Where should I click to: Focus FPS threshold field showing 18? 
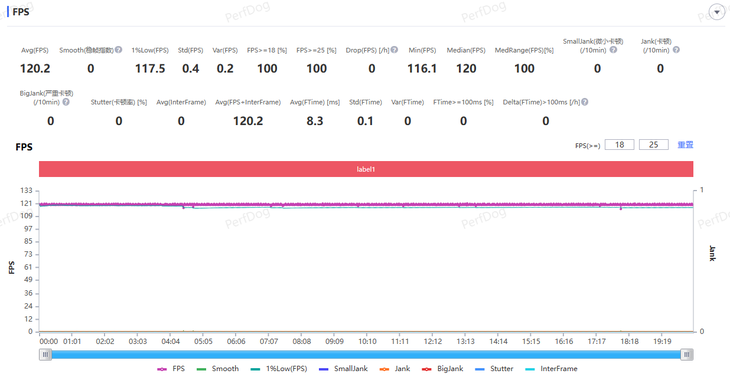coord(619,145)
